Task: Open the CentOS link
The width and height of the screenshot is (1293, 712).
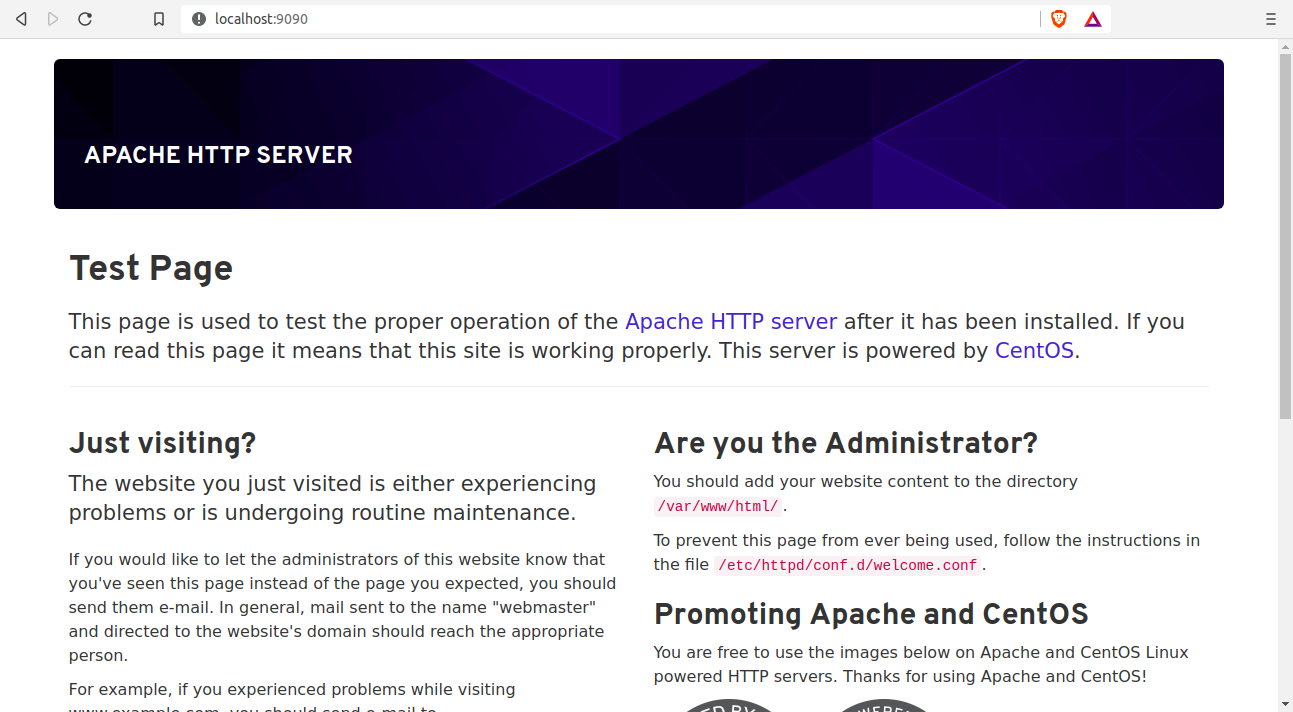Action: (x=1034, y=351)
